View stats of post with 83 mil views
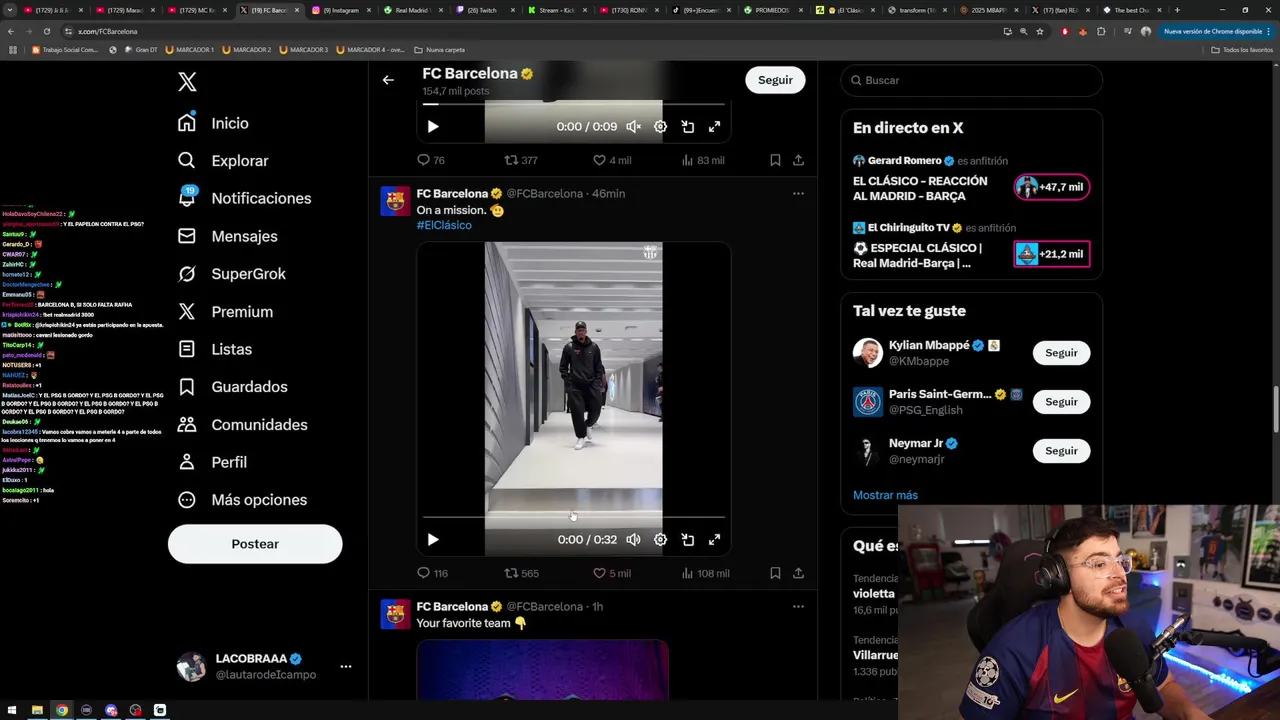Image resolution: width=1280 pixels, height=720 pixels. click(703, 160)
